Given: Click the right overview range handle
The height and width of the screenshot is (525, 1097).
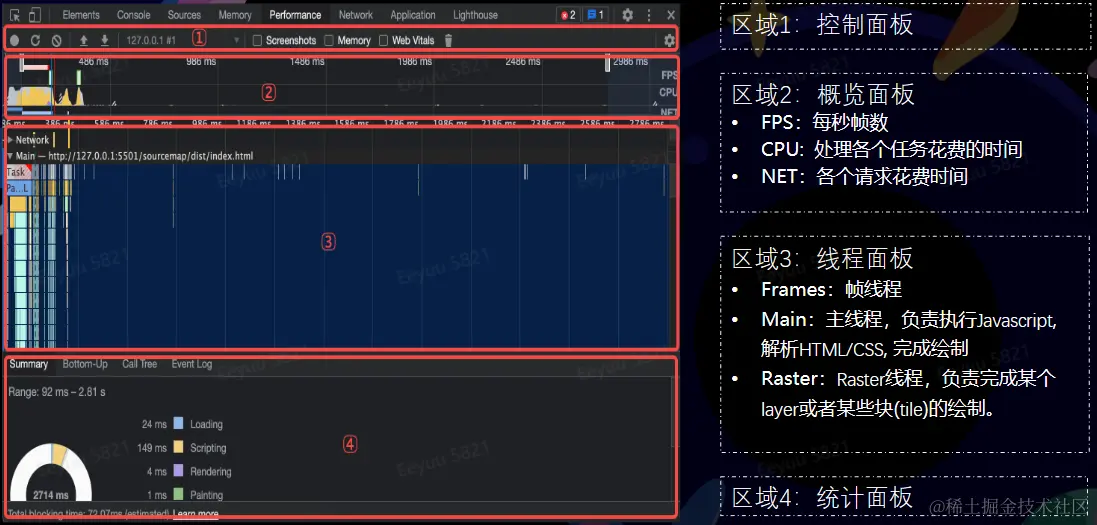Looking at the screenshot, I should (x=608, y=64).
